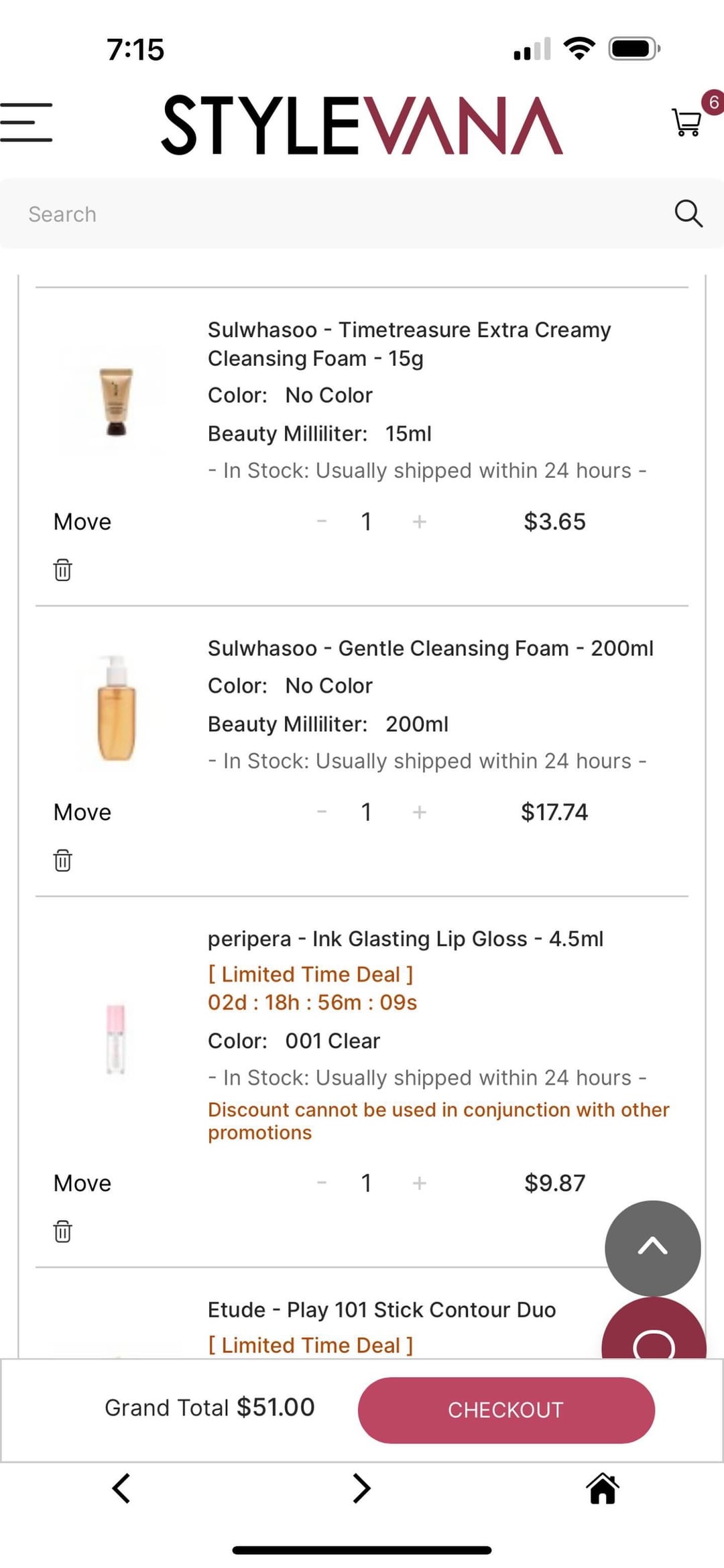
Task: Delete Timetreasure Cleansing Foam with trash icon
Action: (x=62, y=570)
